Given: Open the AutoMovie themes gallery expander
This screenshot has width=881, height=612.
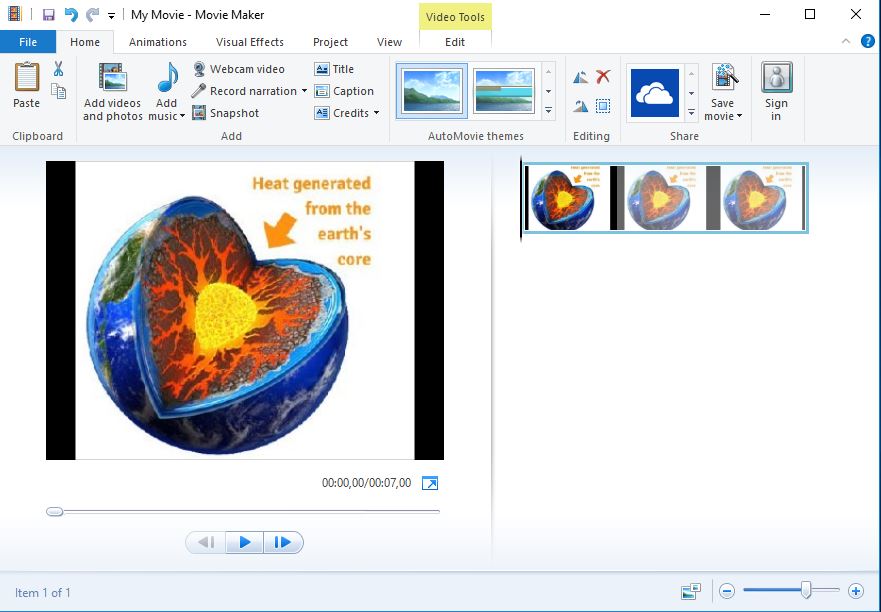Looking at the screenshot, I should click(x=548, y=112).
